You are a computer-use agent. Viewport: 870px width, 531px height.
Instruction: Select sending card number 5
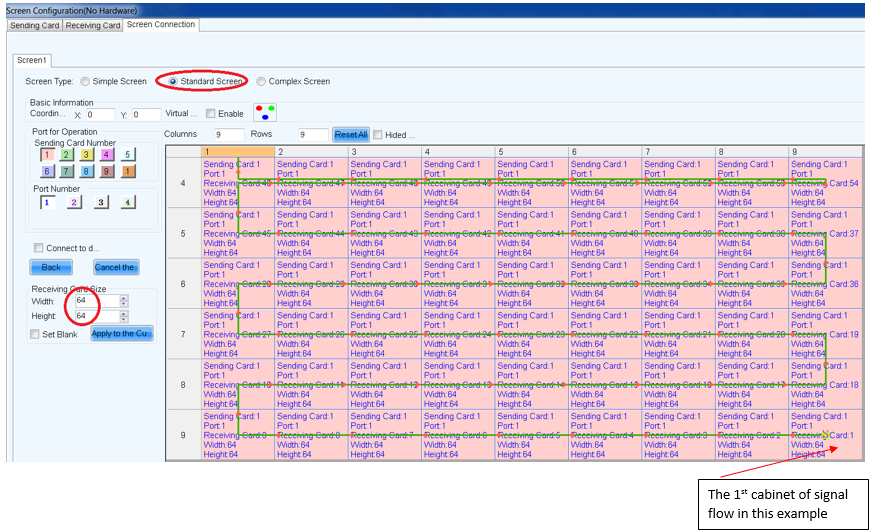[128, 155]
